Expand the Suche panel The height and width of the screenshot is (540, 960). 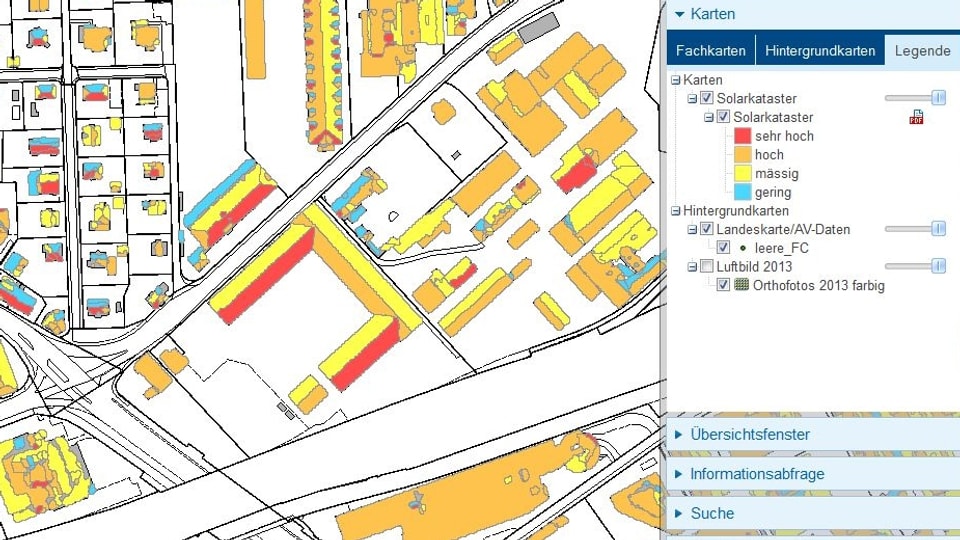813,513
